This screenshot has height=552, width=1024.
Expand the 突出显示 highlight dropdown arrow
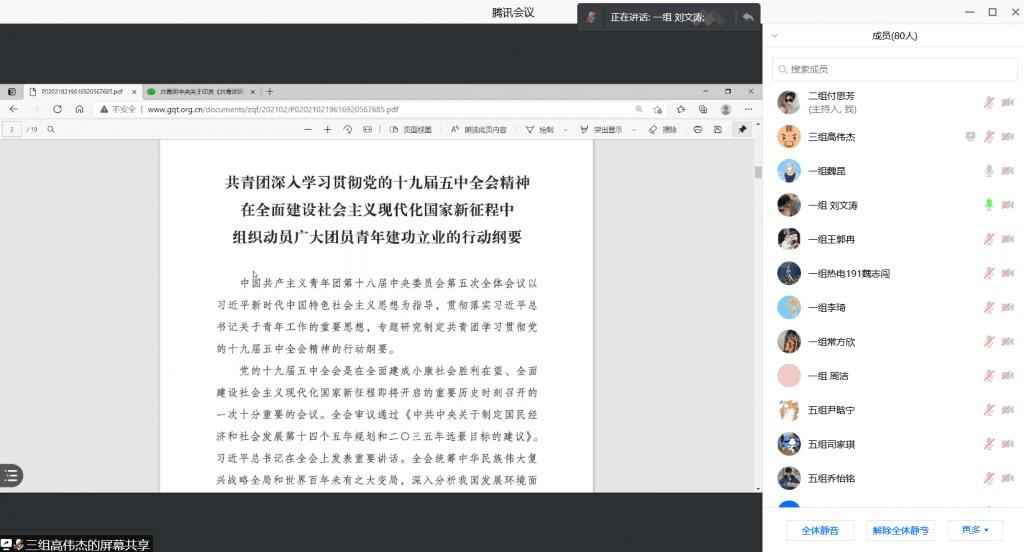[x=634, y=129]
